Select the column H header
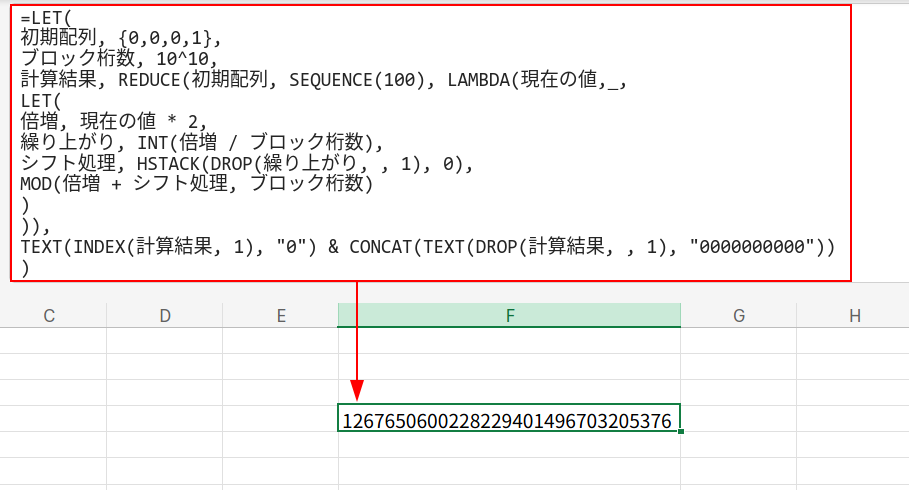This screenshot has height=490, width=909. pos(854,316)
